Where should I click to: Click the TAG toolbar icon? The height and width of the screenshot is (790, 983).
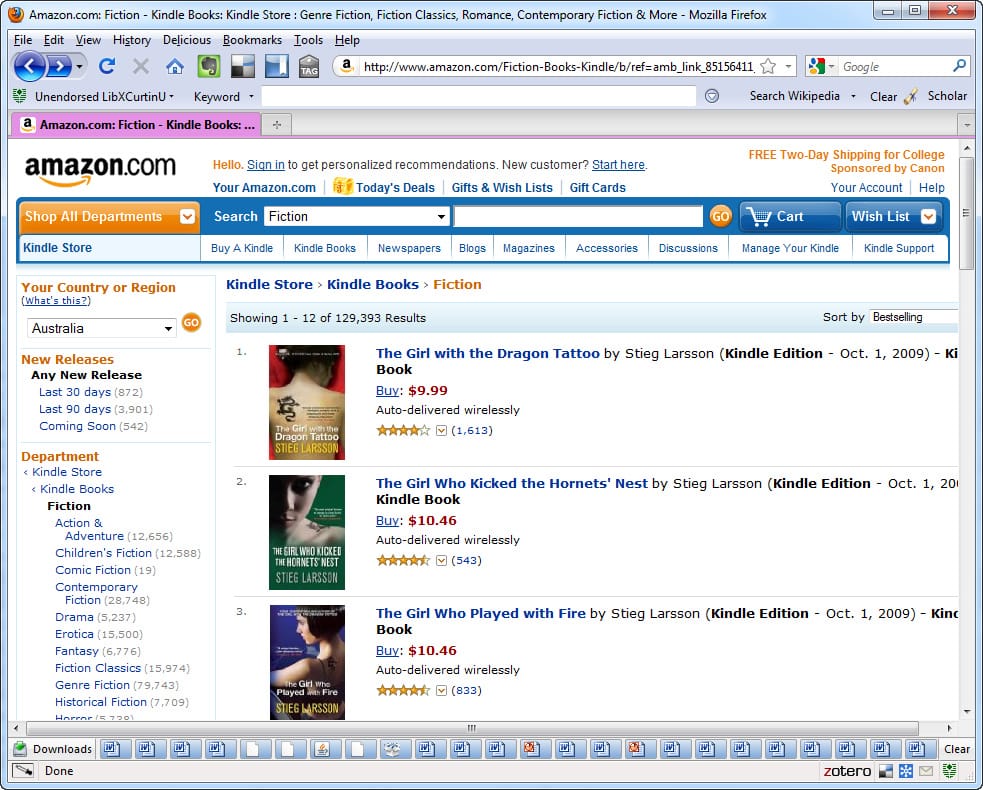pyautogui.click(x=309, y=66)
